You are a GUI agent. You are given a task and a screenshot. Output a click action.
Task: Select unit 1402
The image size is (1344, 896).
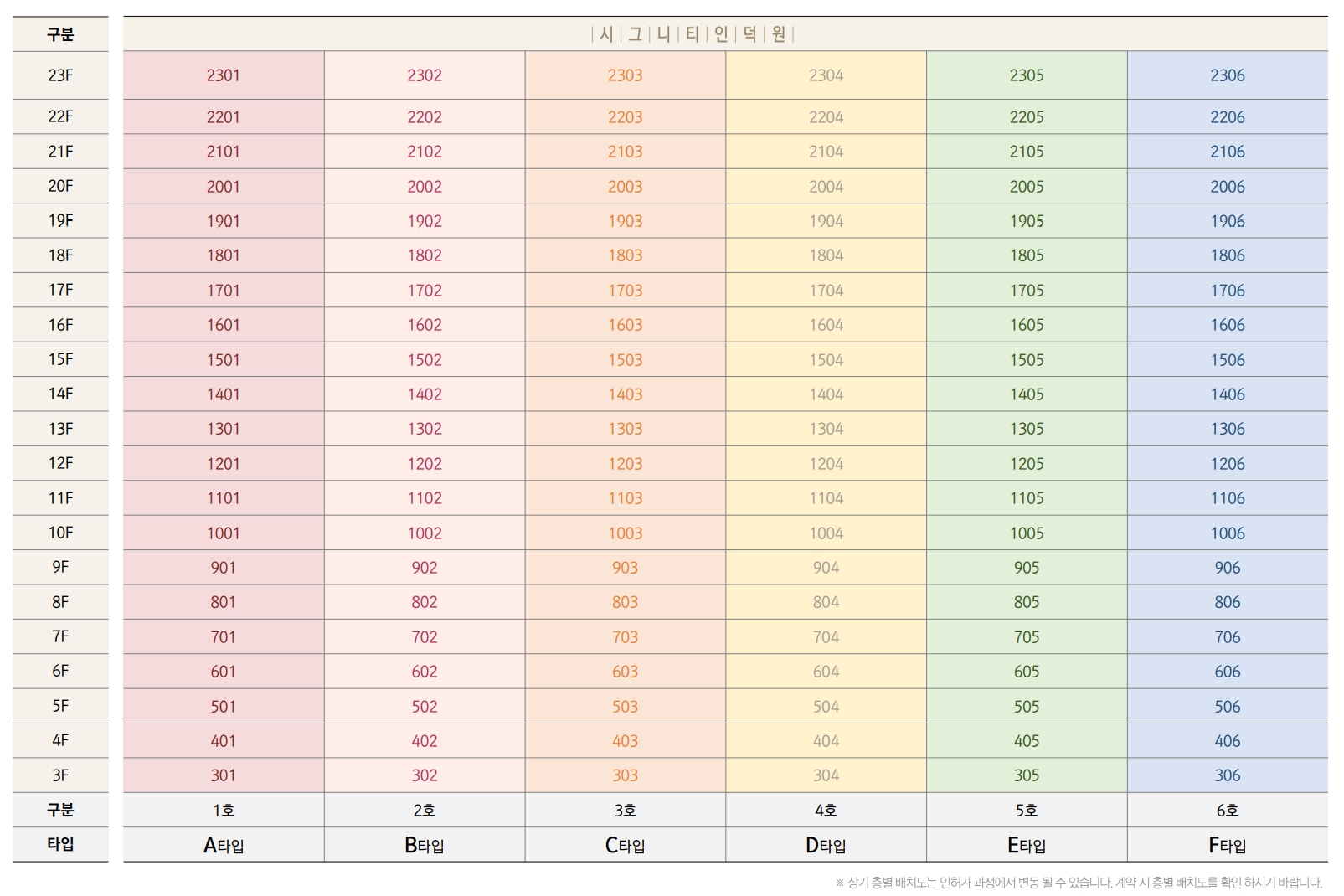click(425, 394)
